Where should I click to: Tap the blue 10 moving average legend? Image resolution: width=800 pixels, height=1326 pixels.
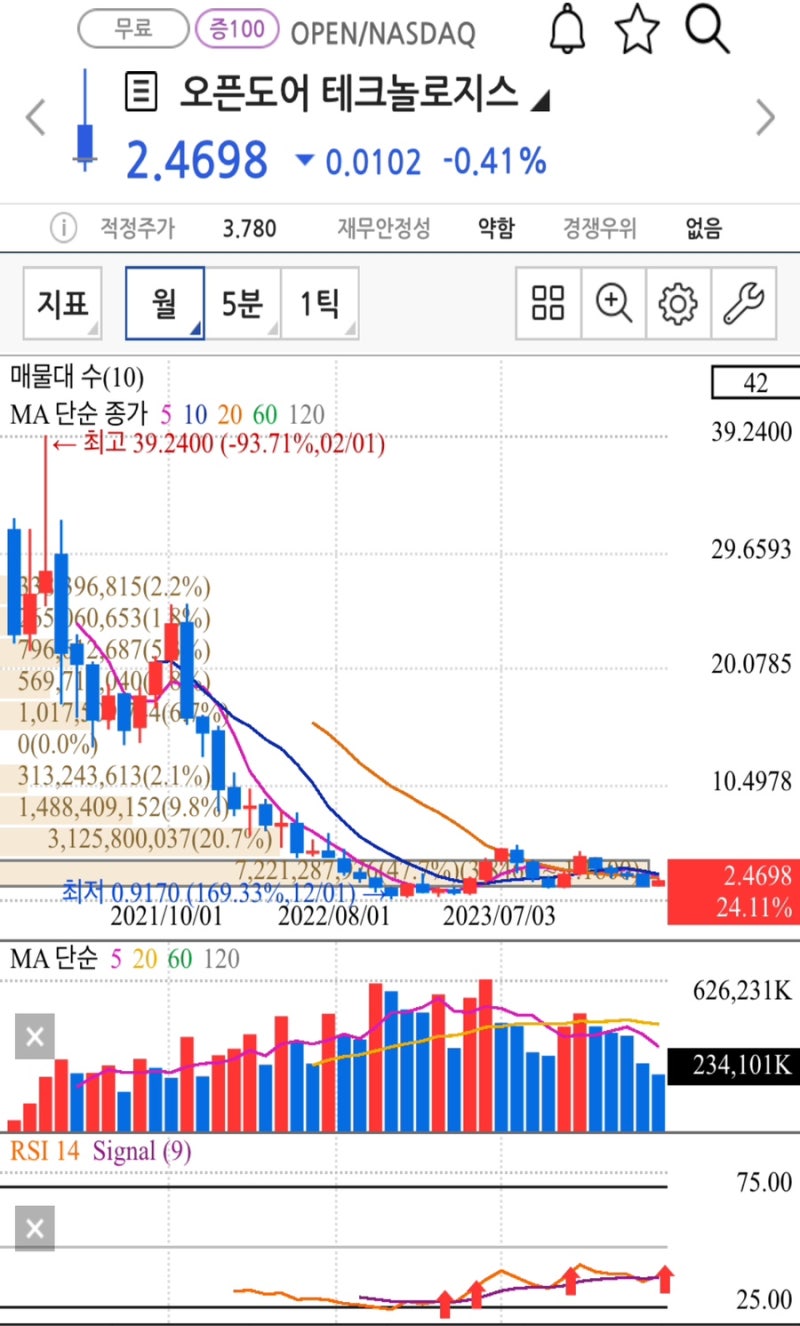pos(195,414)
